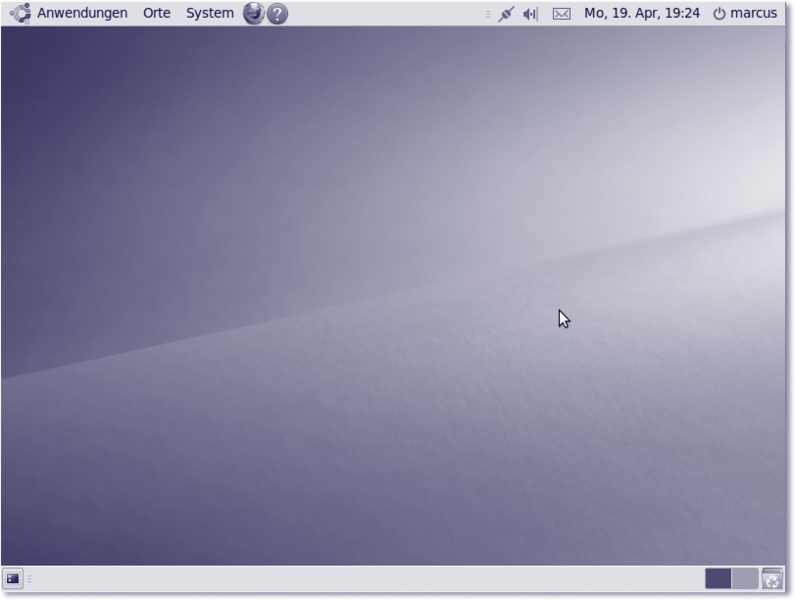Image resolution: width=795 pixels, height=600 pixels.
Task: Click the power shutdown icon
Action: pyautogui.click(x=719, y=14)
